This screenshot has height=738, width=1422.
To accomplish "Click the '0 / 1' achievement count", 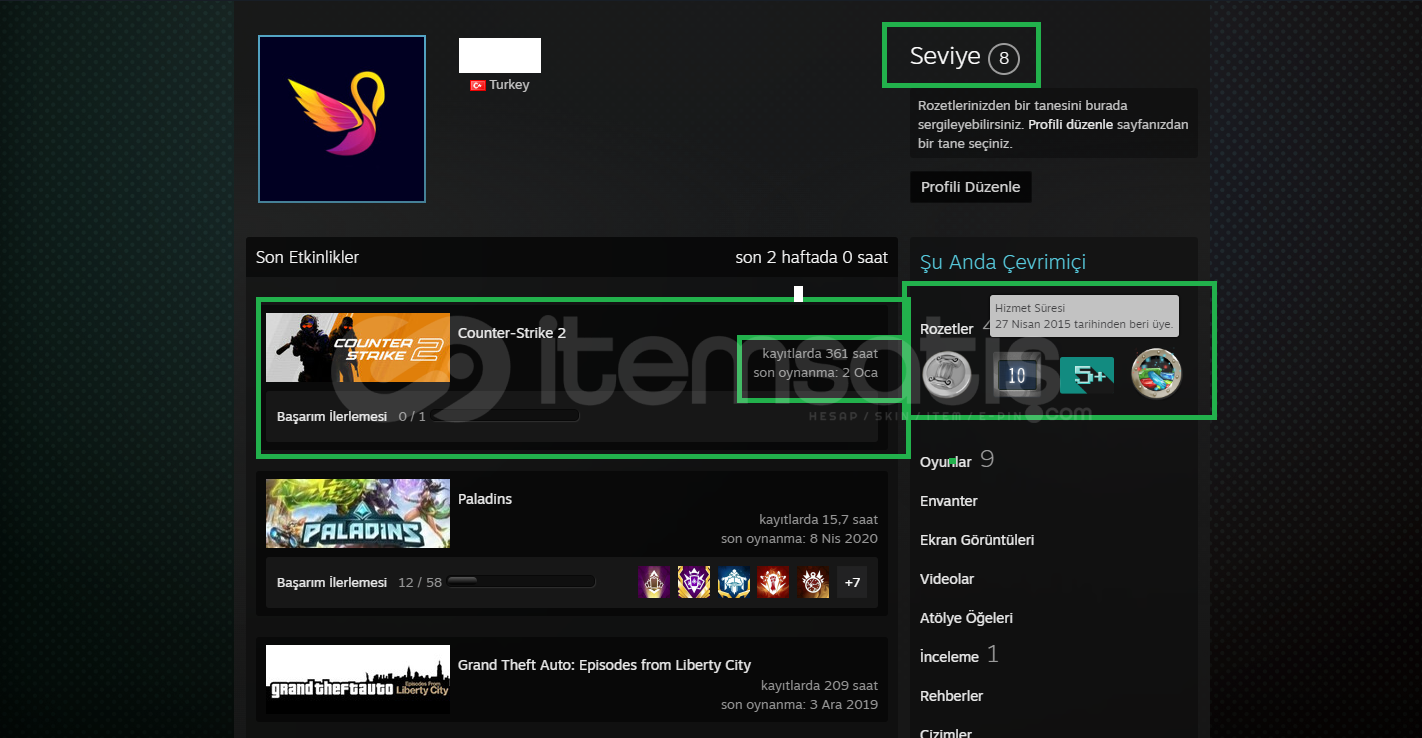I will tap(412, 416).
